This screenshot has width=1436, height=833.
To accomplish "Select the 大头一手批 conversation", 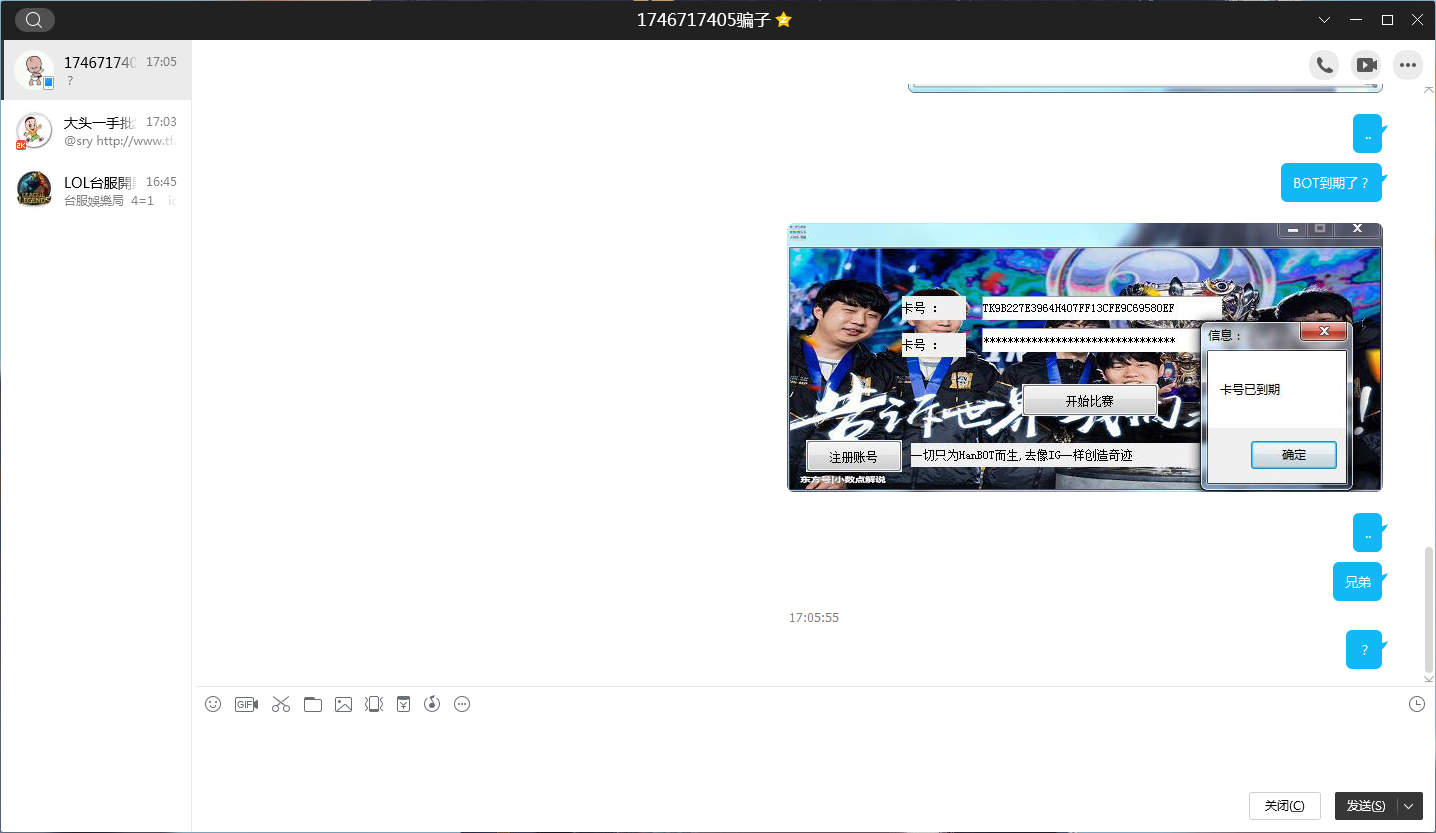I will tap(96, 130).
